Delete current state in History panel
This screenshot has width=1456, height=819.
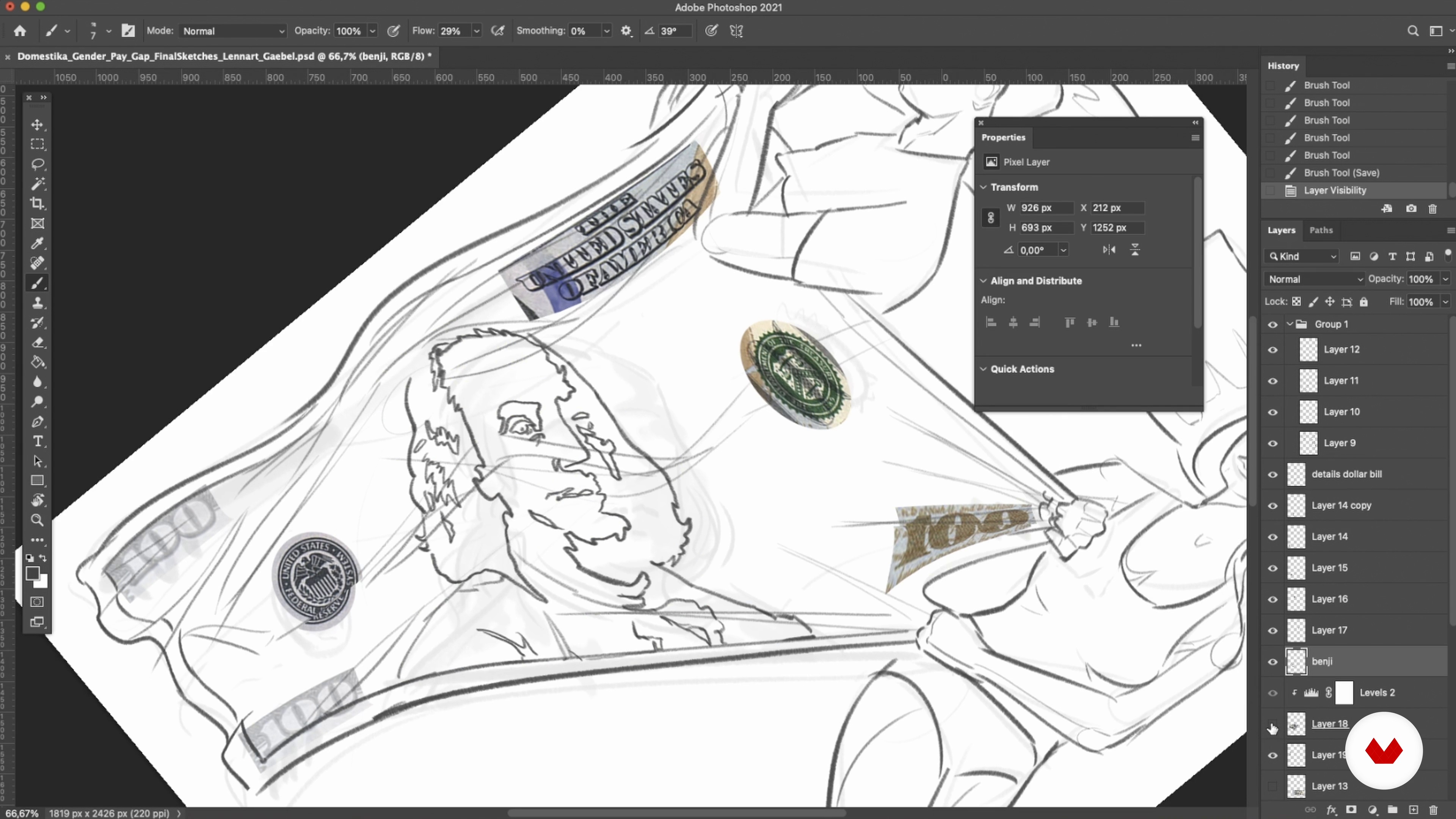tap(1432, 209)
